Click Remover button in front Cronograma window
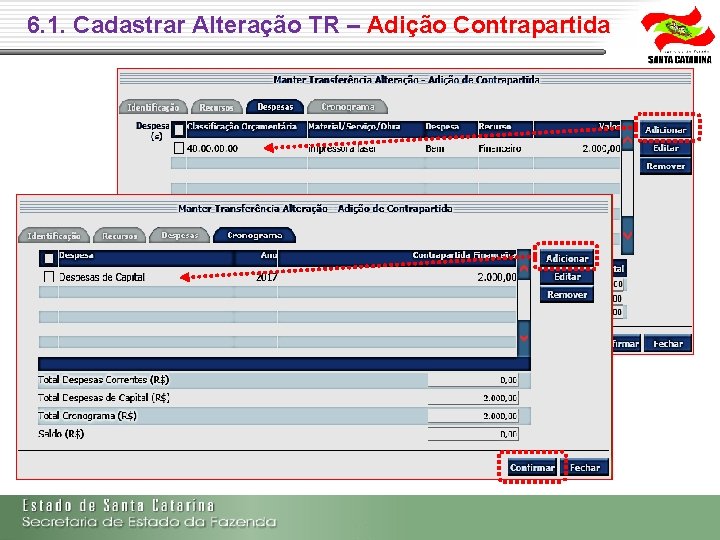This screenshot has width=720, height=540. coord(567,294)
